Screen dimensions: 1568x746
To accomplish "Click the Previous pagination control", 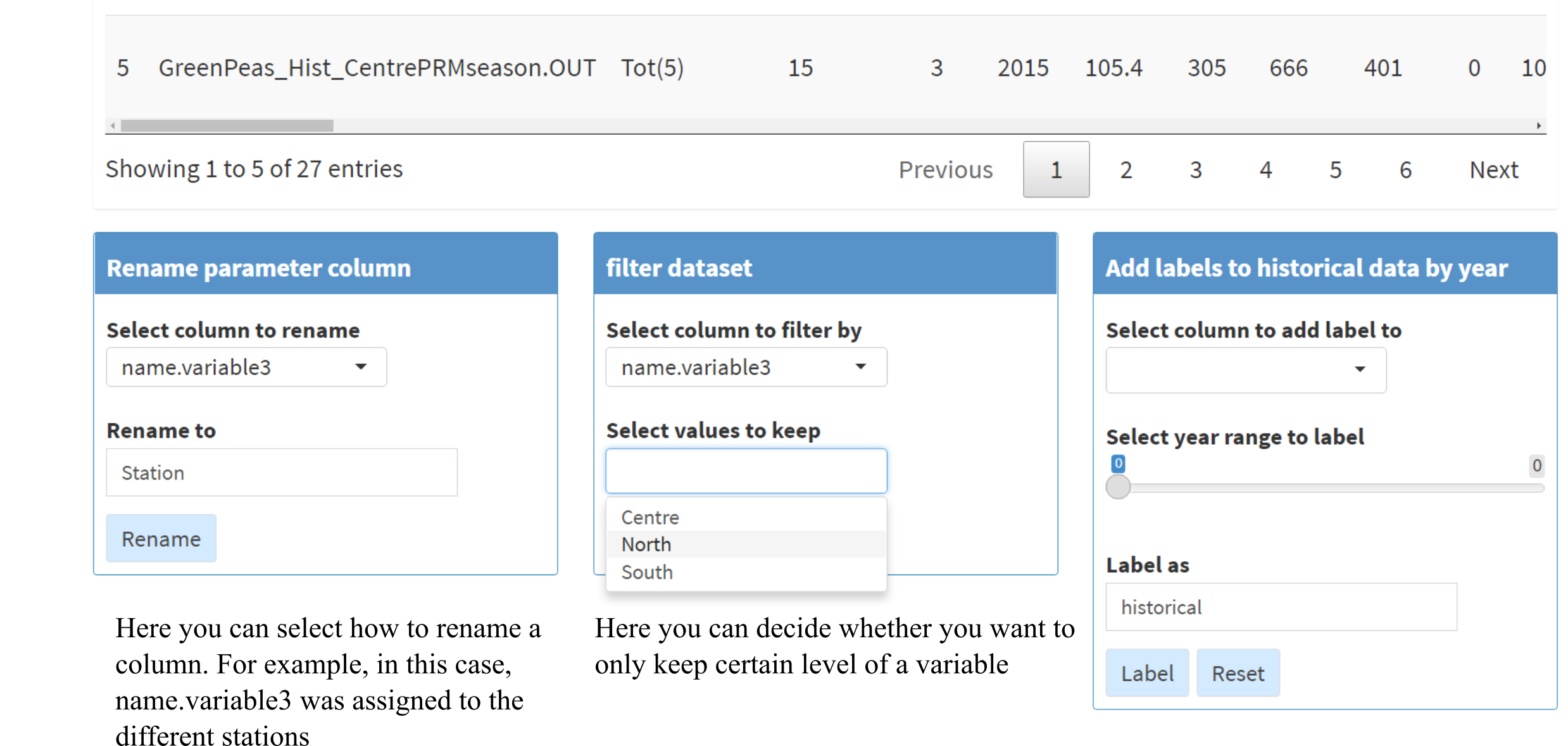I will (945, 169).
